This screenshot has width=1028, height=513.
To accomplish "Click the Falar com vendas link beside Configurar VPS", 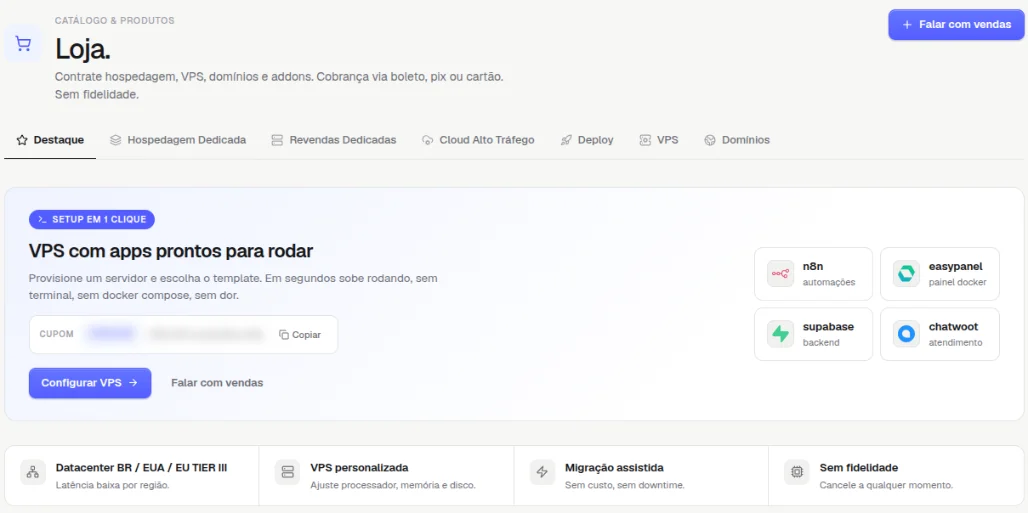I will 217,382.
